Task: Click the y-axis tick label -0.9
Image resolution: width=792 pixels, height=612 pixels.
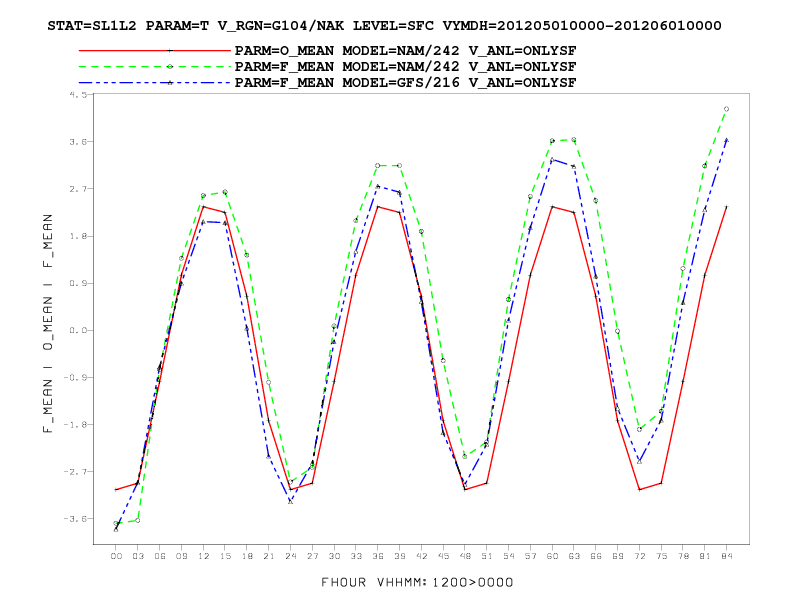Action: point(76,378)
